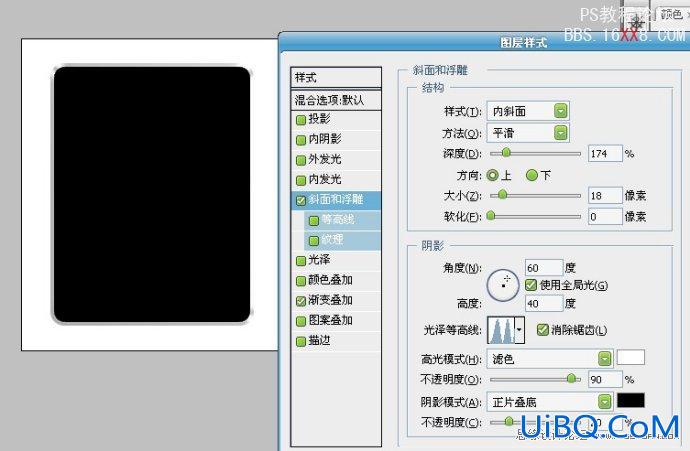690x451 pixels.
Task: Click the black rounded rectangle on canvas
Action: pos(152,194)
